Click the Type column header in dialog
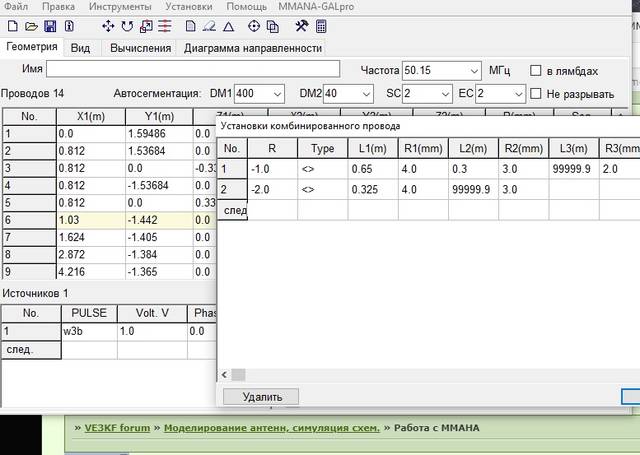This screenshot has width=640, height=455. tap(322, 149)
